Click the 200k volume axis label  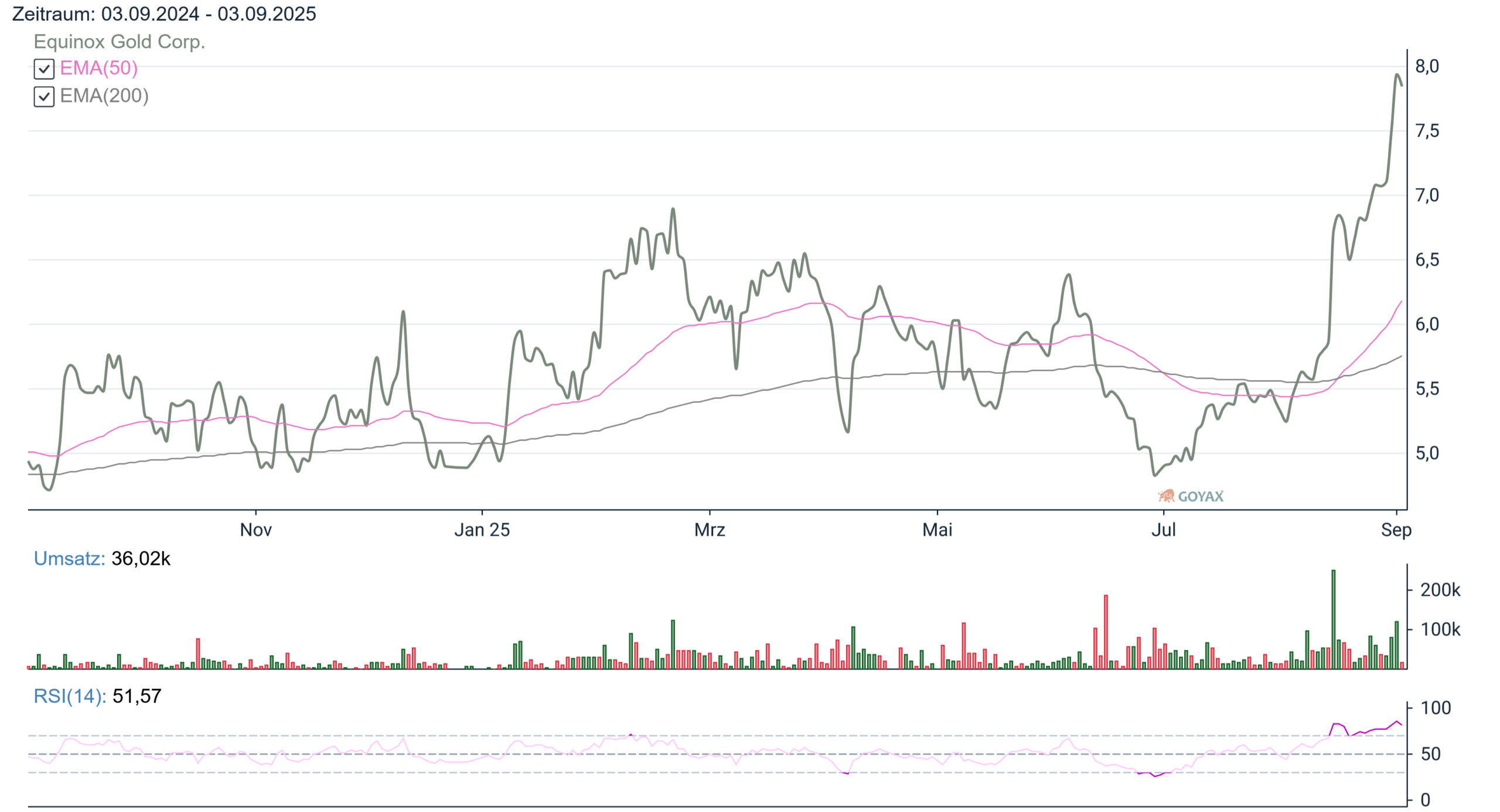(1440, 590)
